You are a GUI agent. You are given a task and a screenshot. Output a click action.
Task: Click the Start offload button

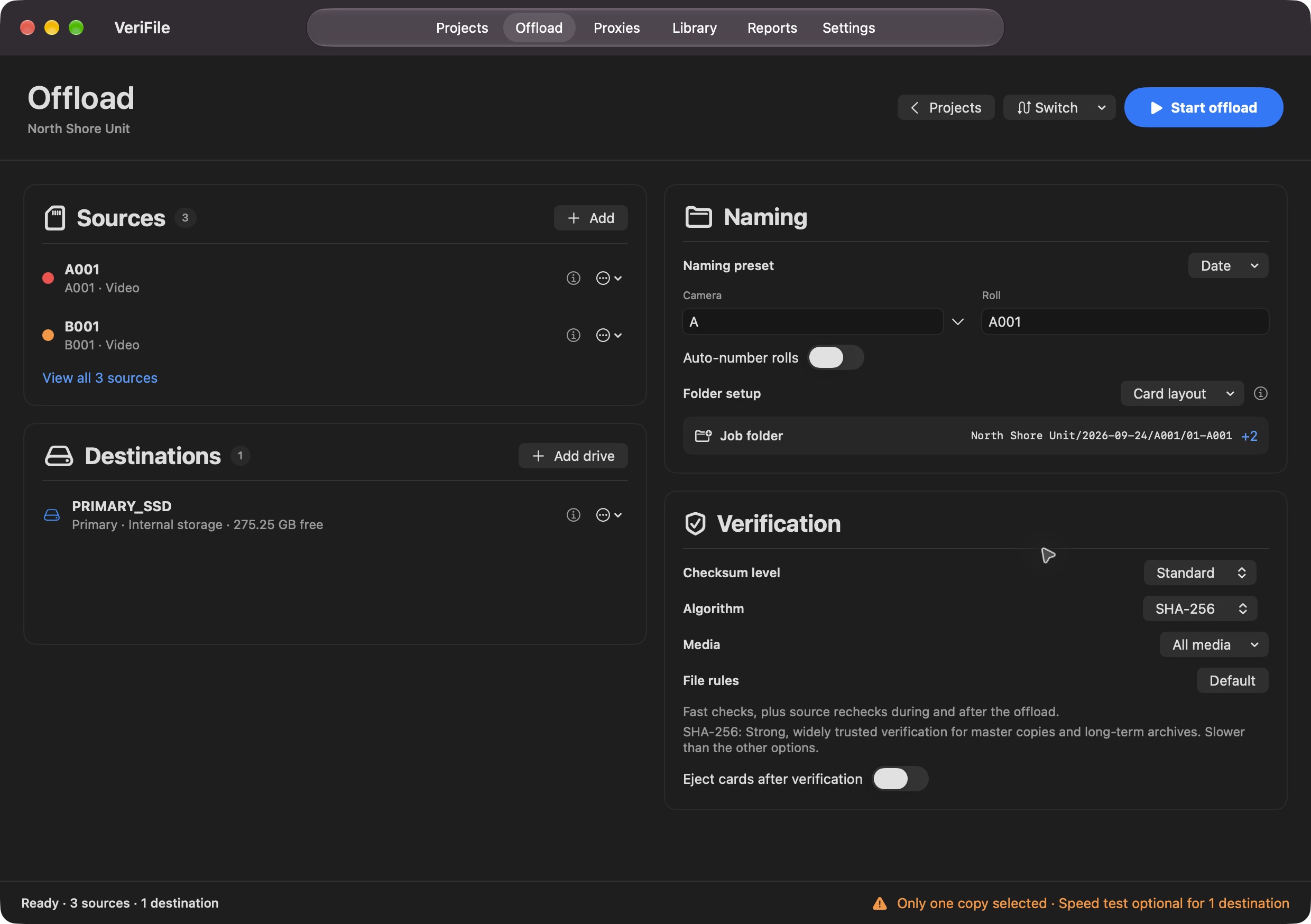(x=1204, y=108)
